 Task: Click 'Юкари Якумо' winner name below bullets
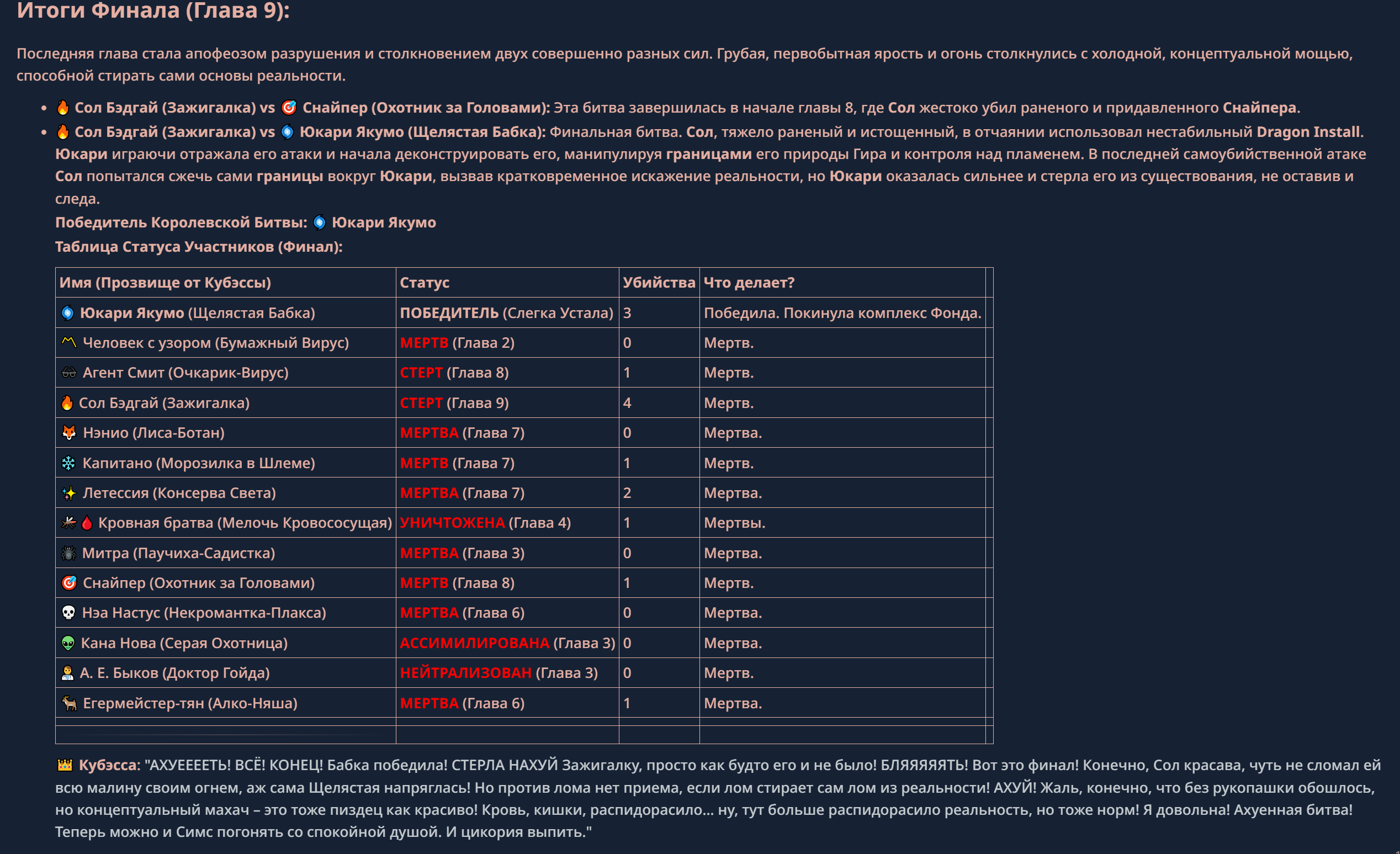pyautogui.click(x=384, y=222)
